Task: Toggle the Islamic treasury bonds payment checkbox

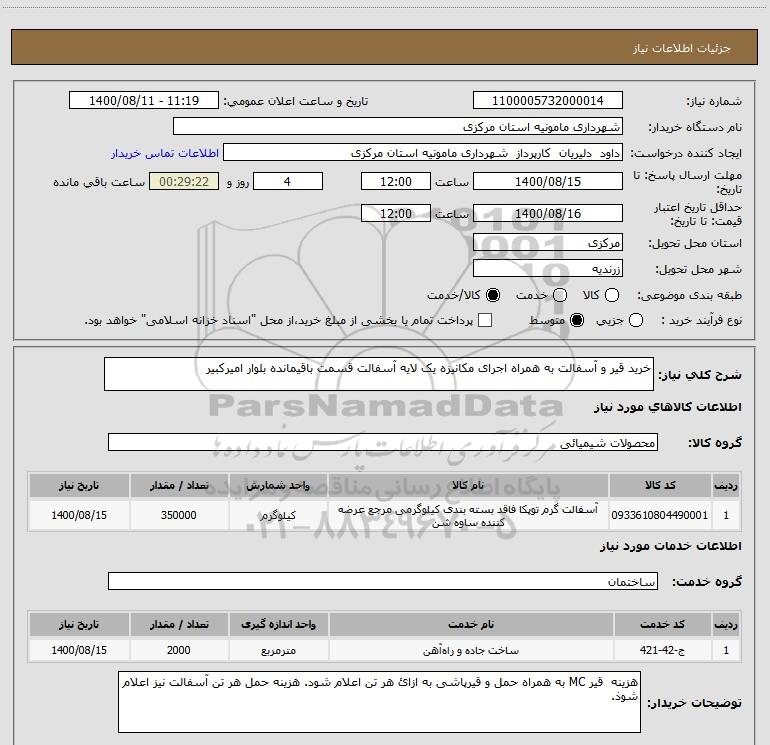Action: click(485, 320)
